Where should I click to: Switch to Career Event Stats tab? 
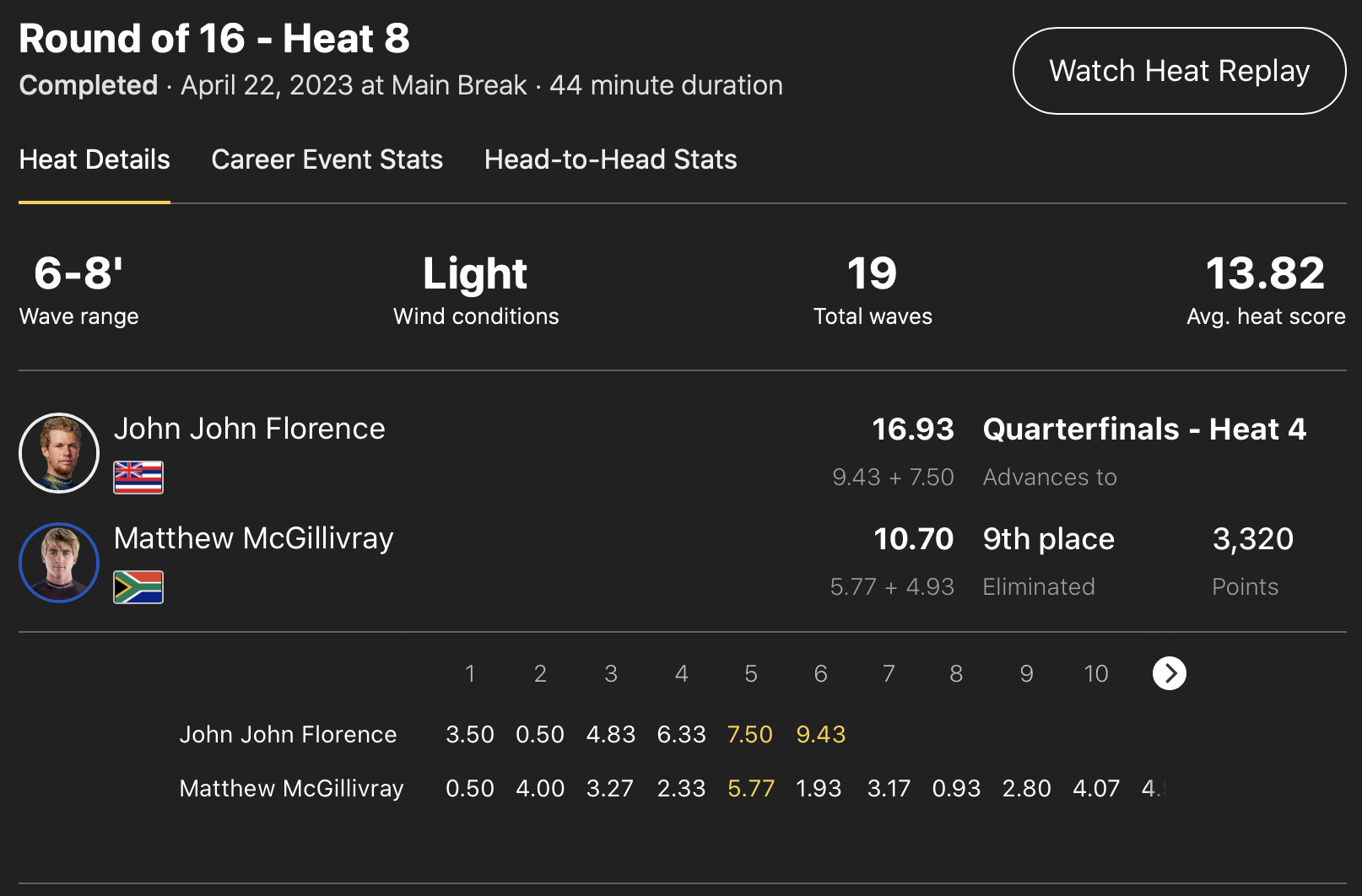tap(327, 159)
